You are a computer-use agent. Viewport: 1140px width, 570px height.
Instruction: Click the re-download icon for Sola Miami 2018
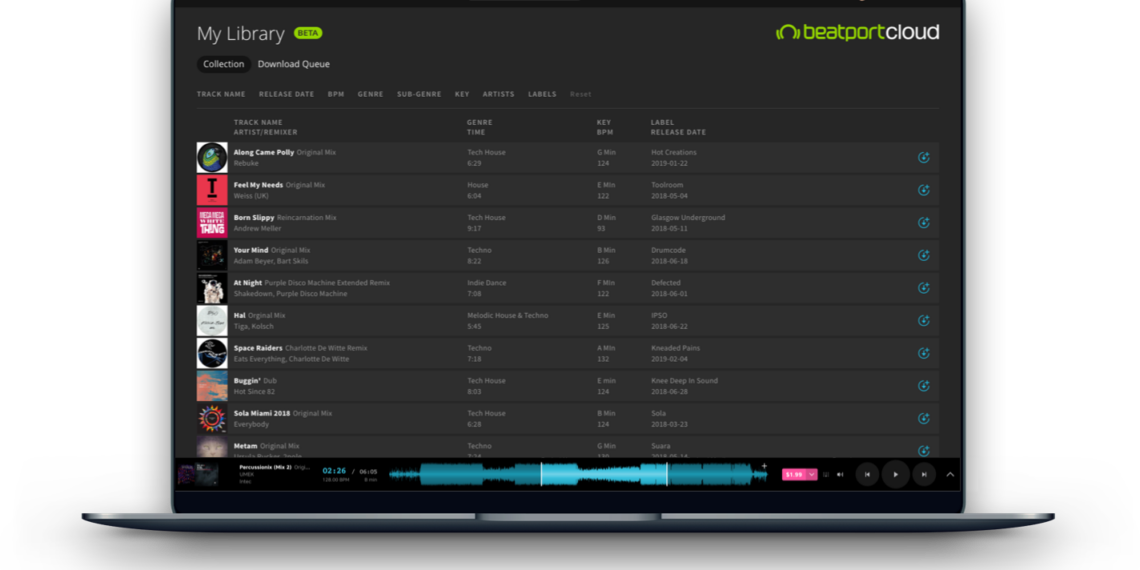[923, 418]
